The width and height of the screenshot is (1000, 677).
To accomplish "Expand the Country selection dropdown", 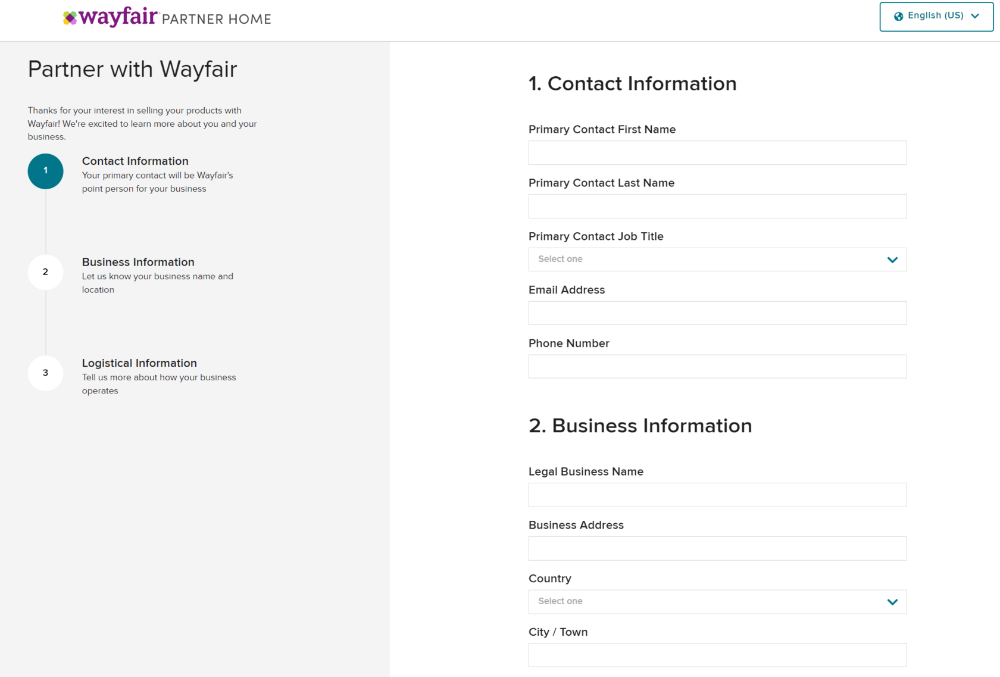I will (x=717, y=601).
